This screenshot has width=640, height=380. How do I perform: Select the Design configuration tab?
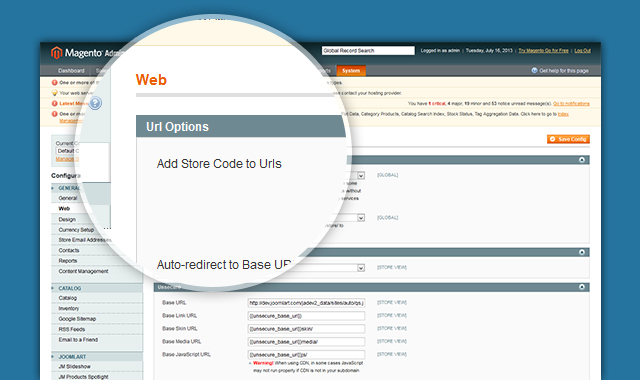pos(67,219)
